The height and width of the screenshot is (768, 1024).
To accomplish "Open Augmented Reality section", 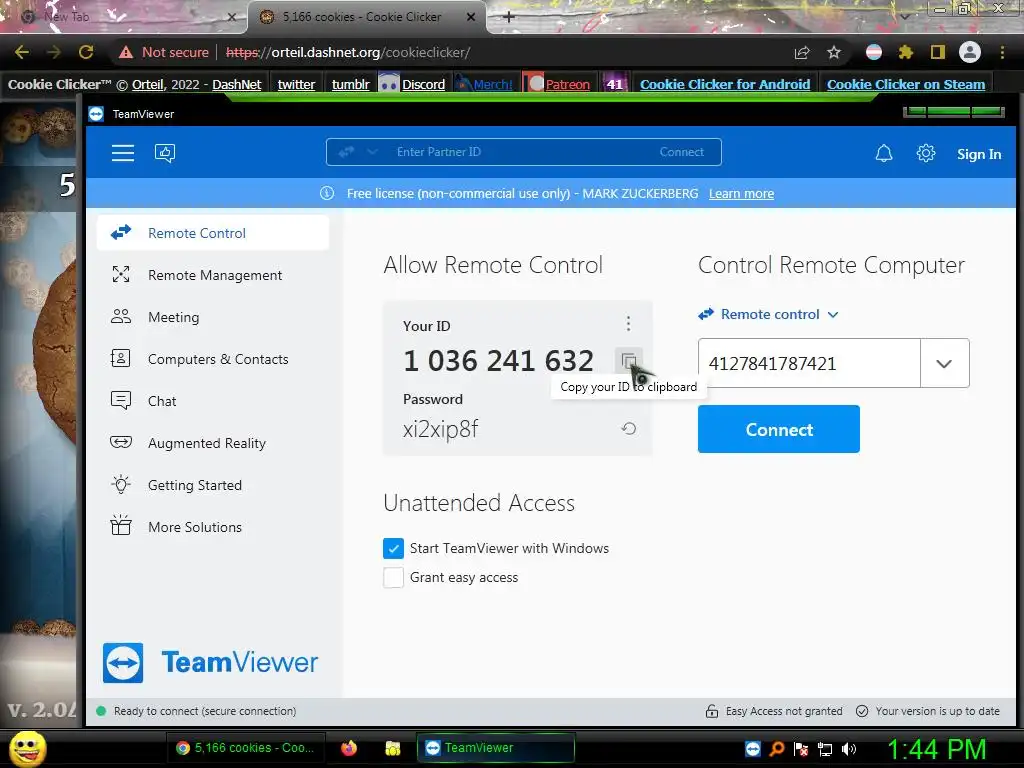I will [213, 443].
